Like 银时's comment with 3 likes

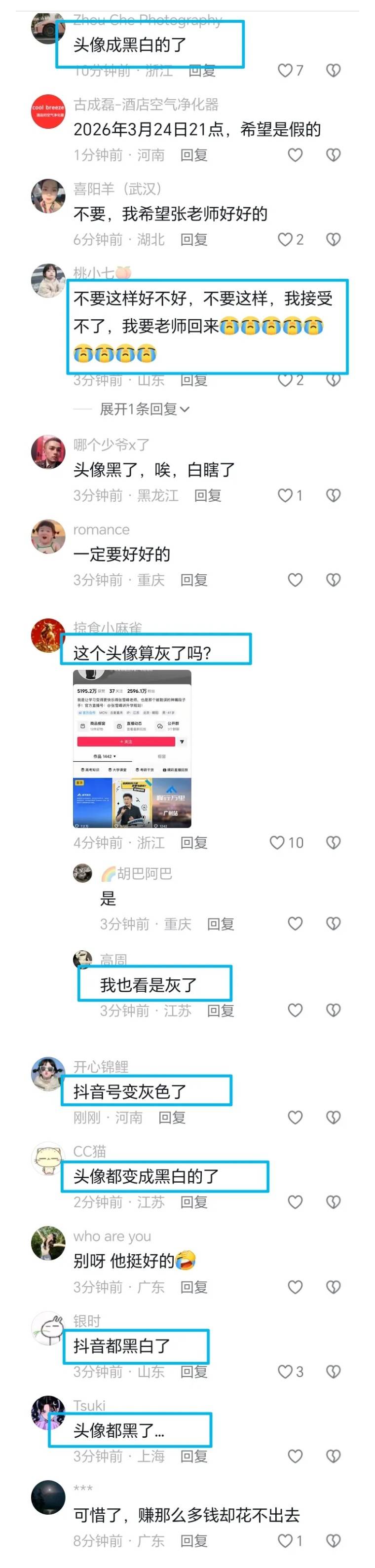click(285, 1372)
